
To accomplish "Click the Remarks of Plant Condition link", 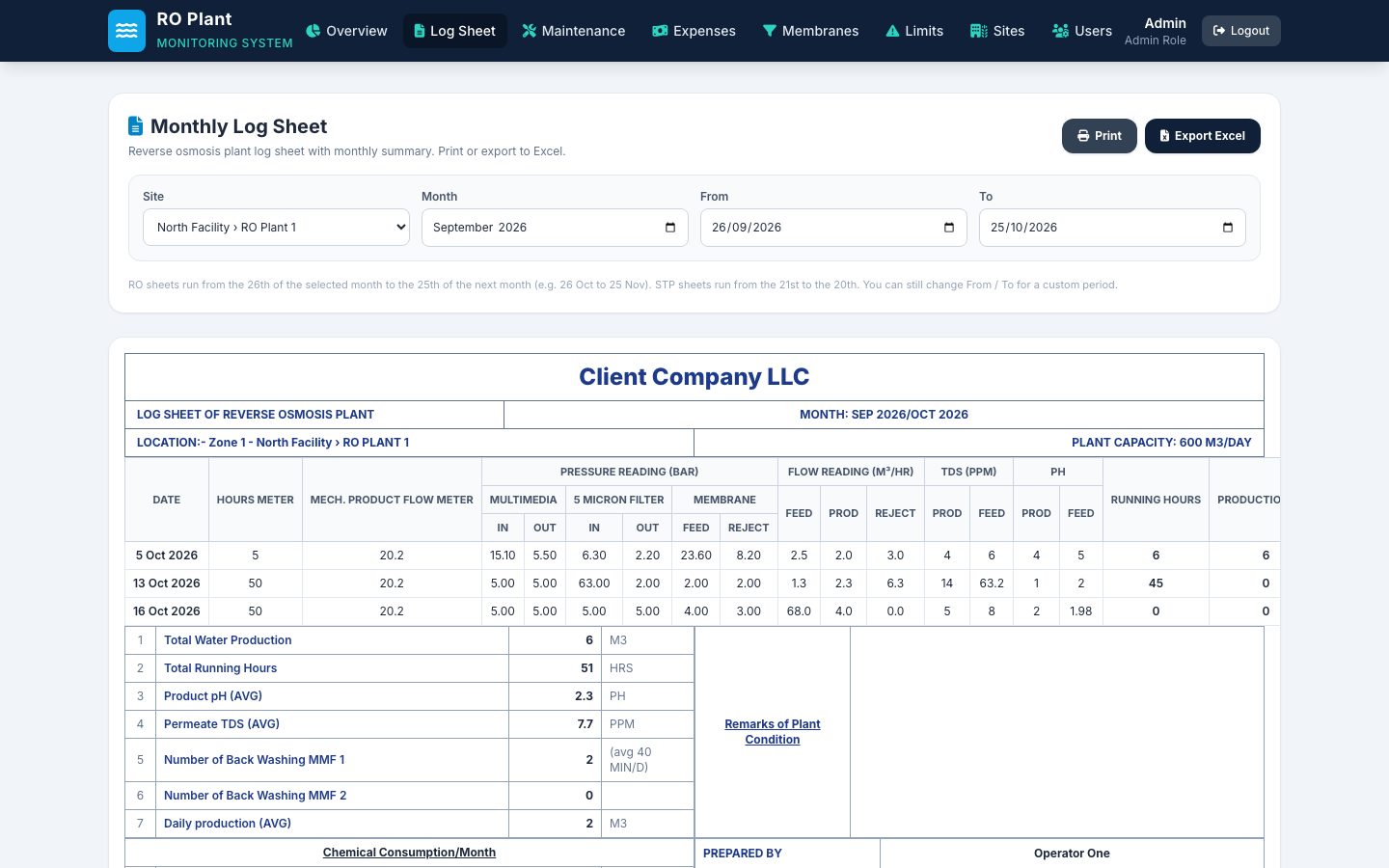I will tap(773, 732).
